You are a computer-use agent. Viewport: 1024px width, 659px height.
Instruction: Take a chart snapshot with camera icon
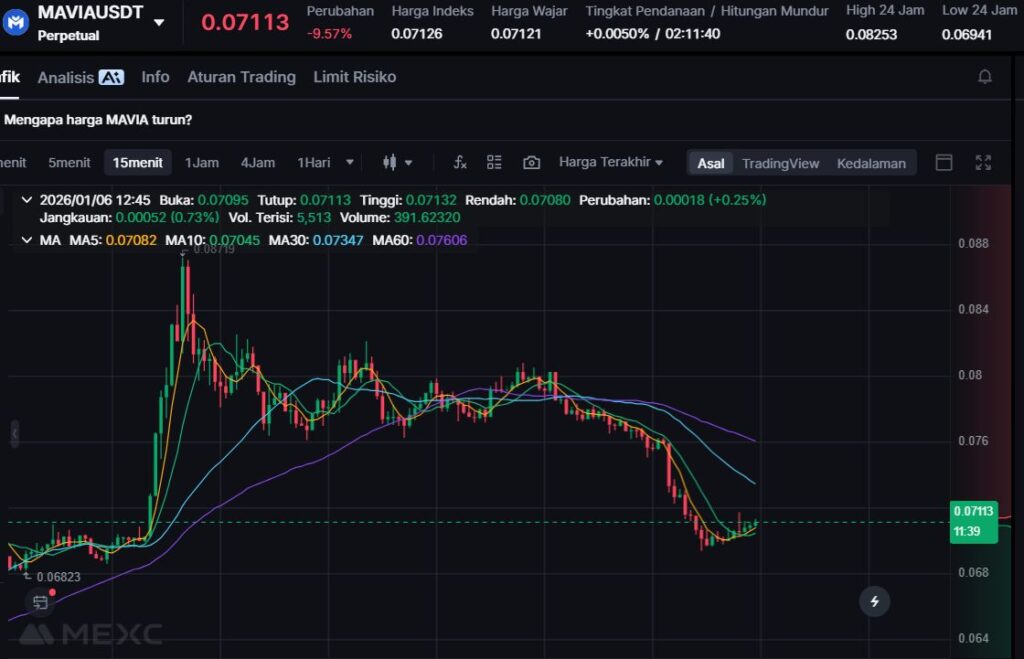[531, 163]
